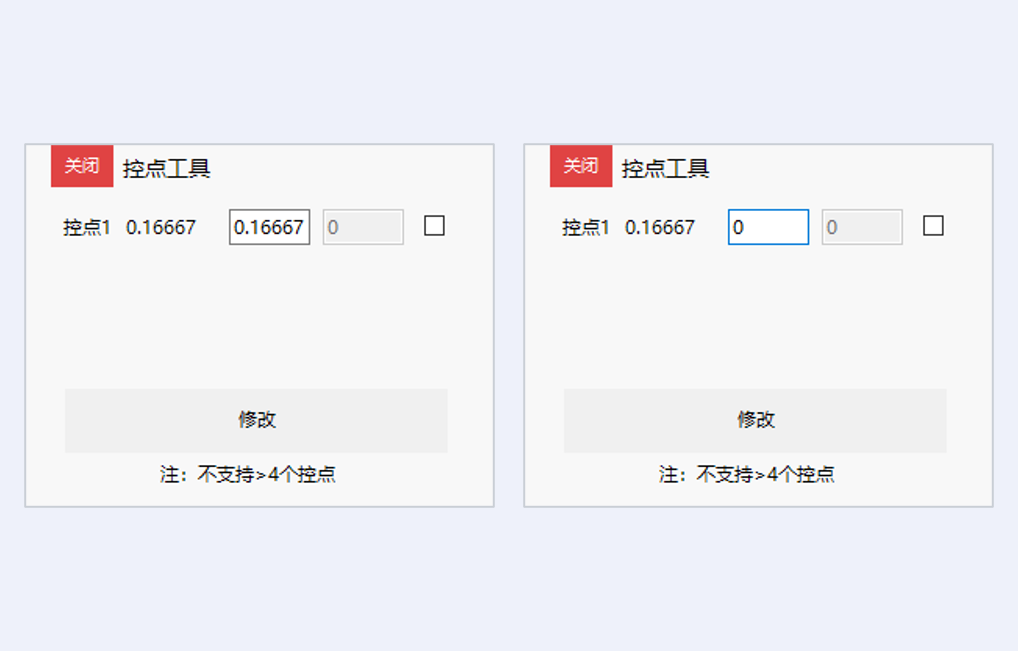Click the 注：不支持>4个控点 note in right panel
This screenshot has height=651, width=1018.
click(747, 474)
